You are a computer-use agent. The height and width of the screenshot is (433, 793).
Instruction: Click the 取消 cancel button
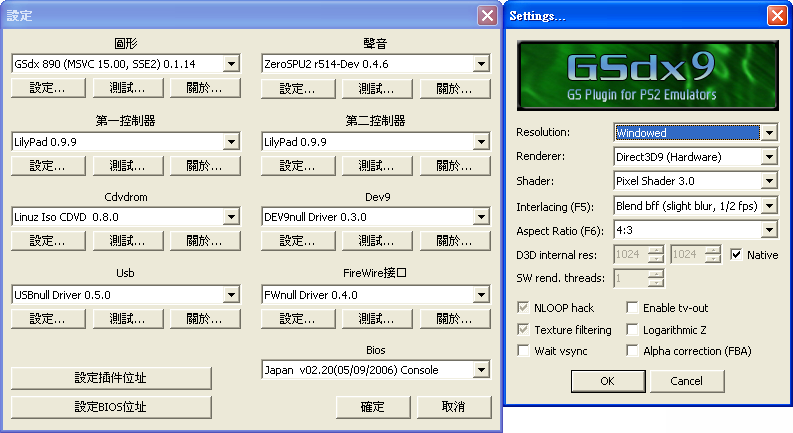pyautogui.click(x=454, y=407)
